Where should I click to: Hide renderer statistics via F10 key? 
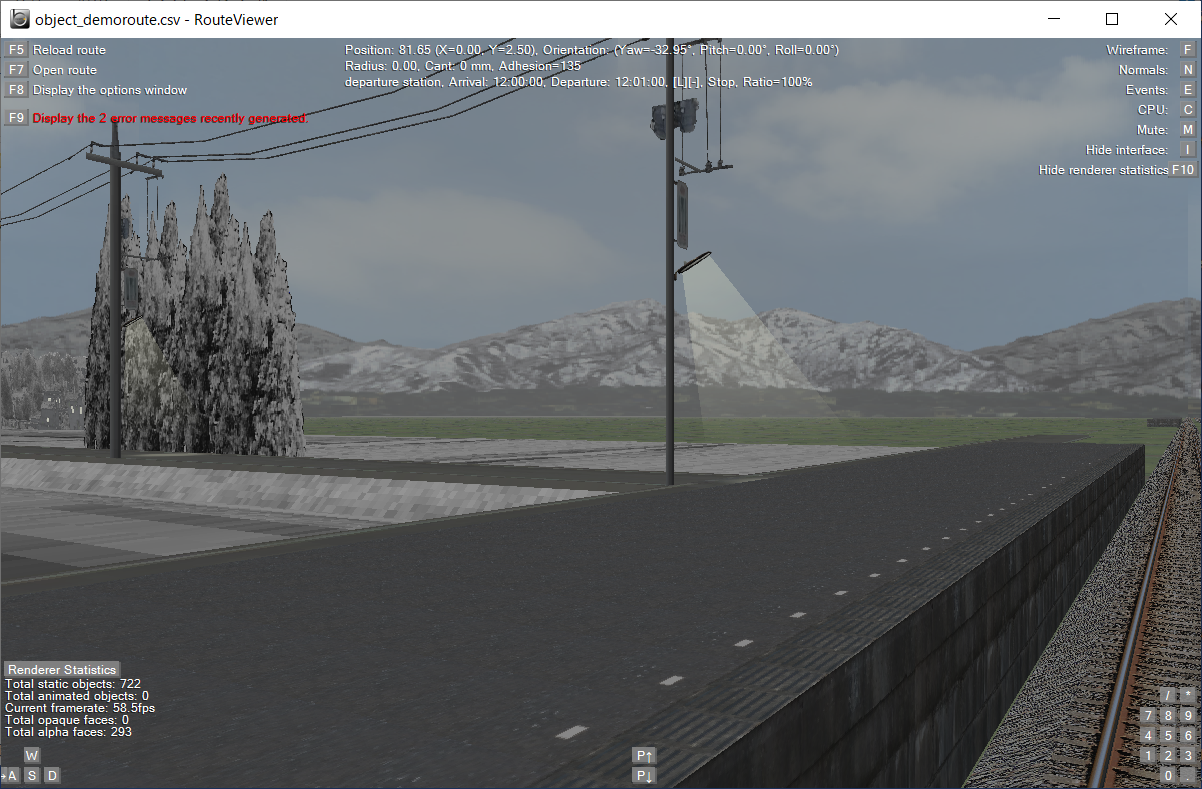1184,169
